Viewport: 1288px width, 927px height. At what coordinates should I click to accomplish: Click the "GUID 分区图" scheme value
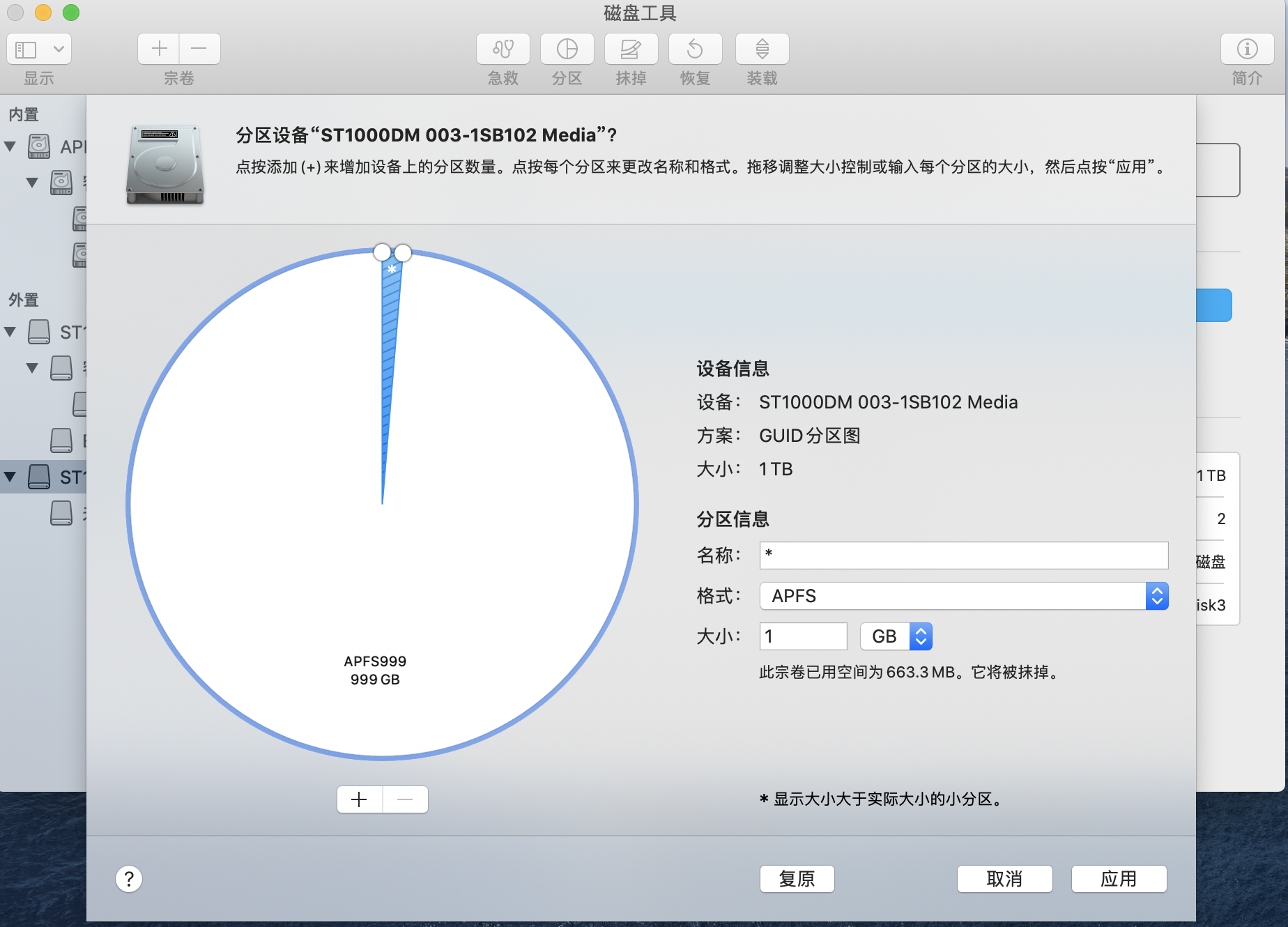(810, 436)
